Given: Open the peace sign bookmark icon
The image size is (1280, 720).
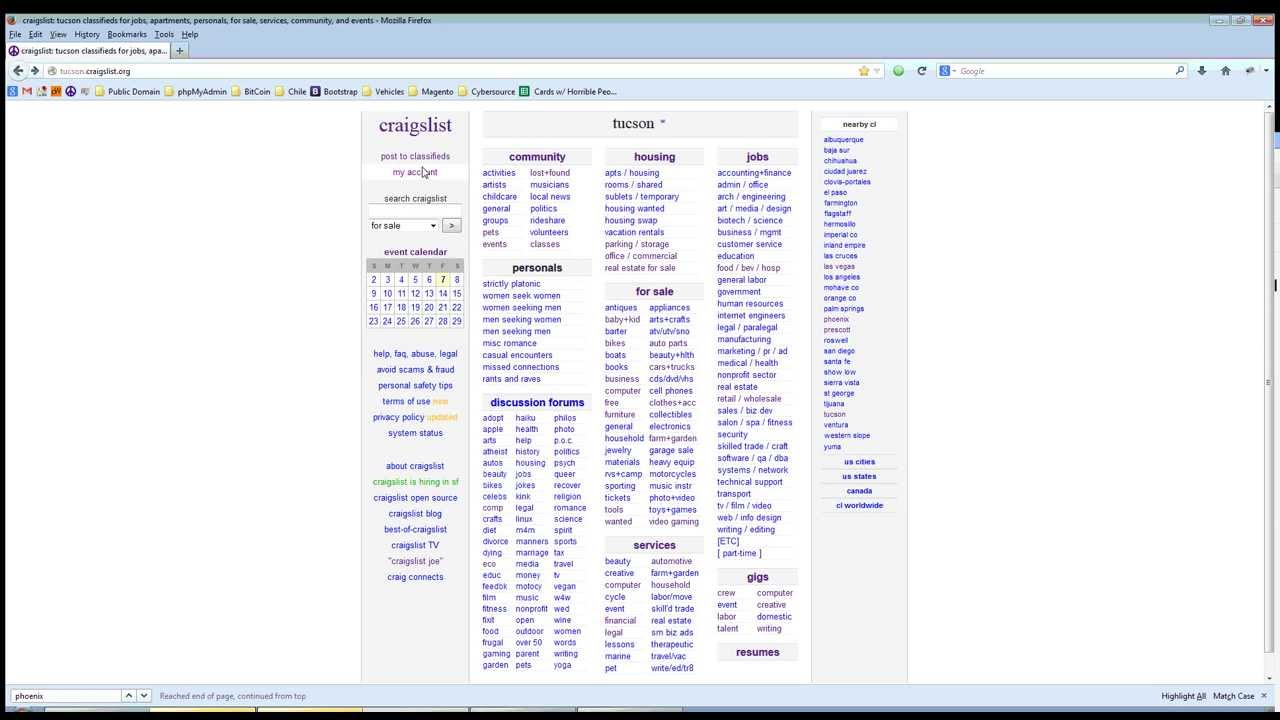Looking at the screenshot, I should coord(70,91).
